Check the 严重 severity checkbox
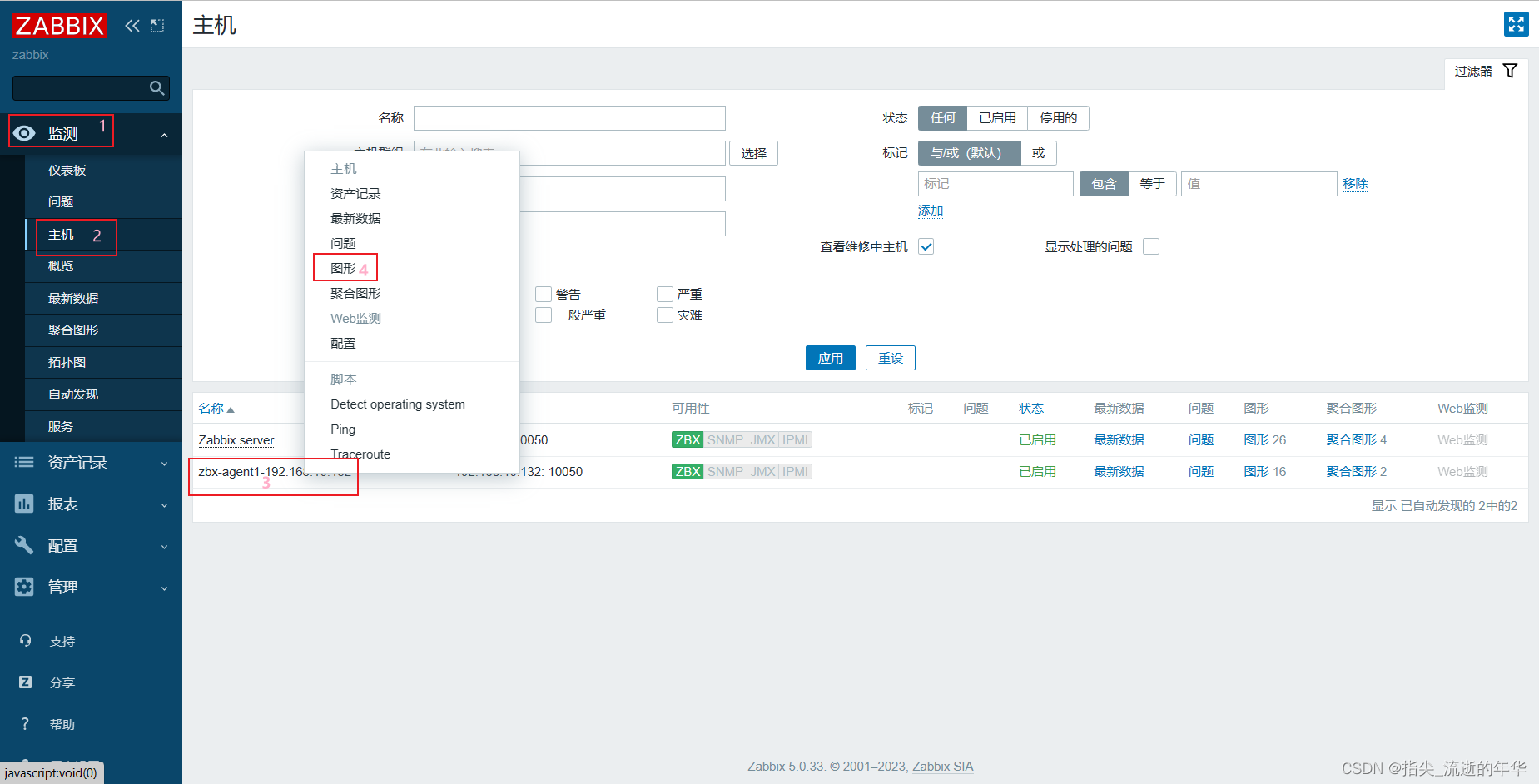The image size is (1539, 784). [664, 294]
